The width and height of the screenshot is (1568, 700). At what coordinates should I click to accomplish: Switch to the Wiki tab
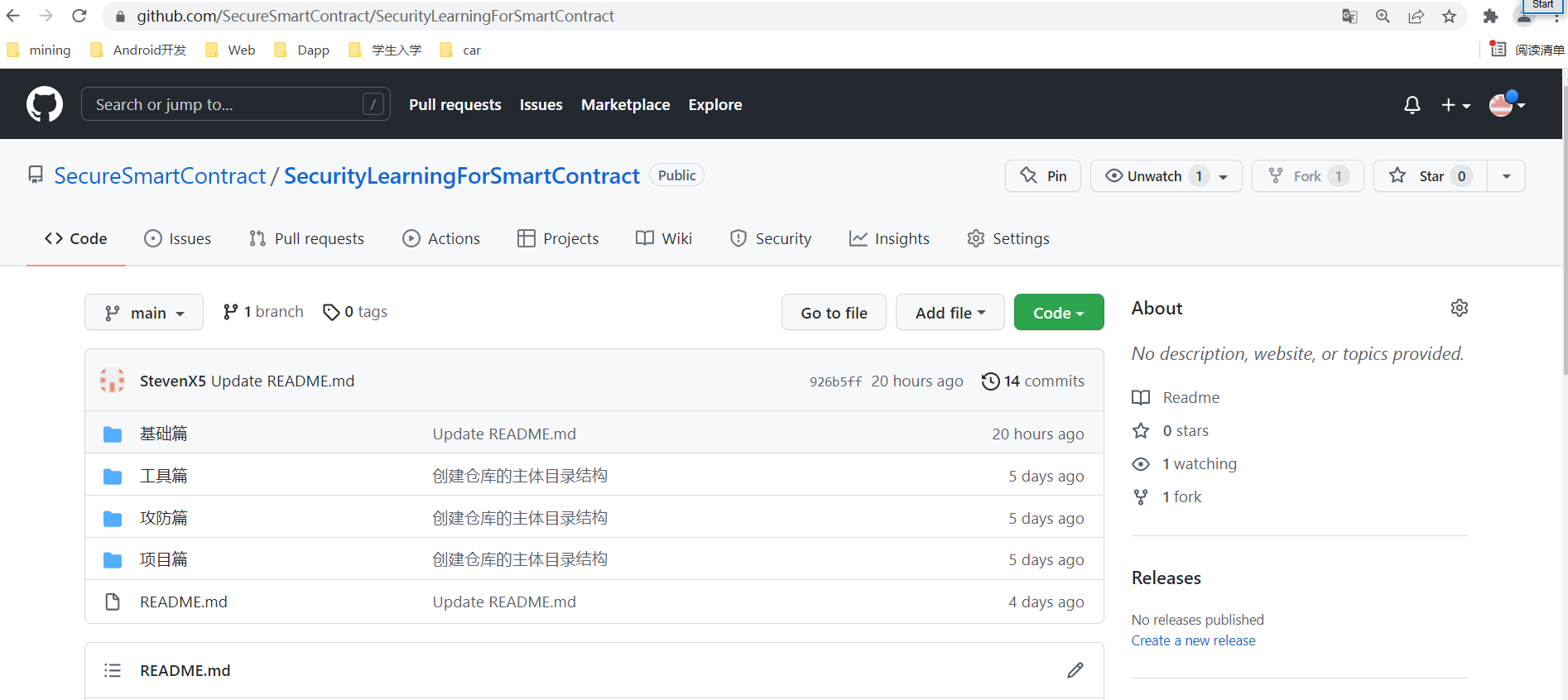(x=664, y=238)
